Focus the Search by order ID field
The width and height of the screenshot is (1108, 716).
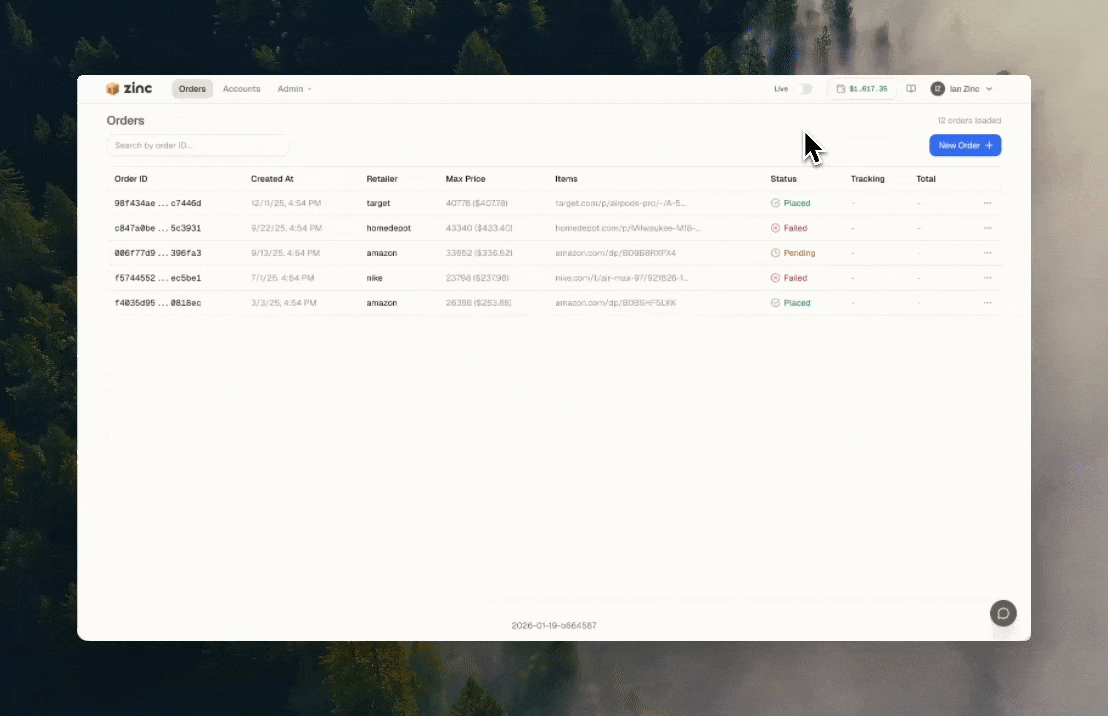[198, 146]
